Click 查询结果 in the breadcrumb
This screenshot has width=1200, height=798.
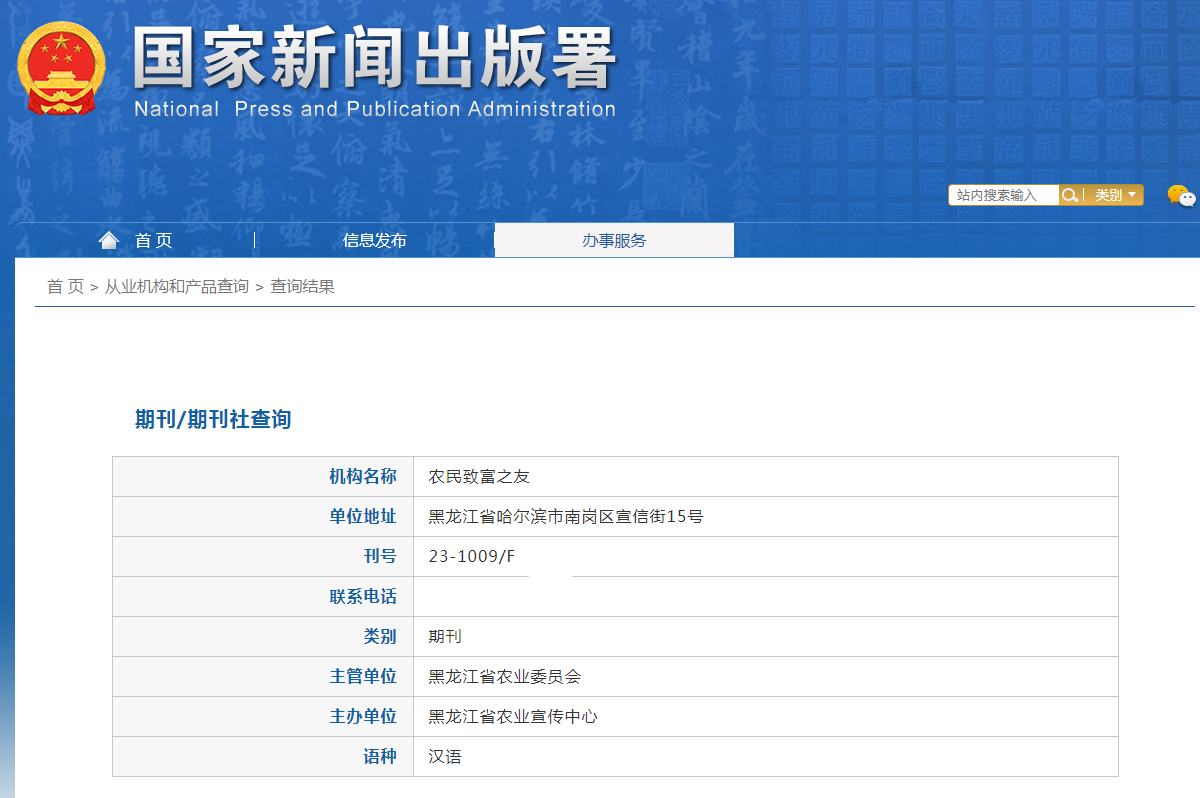click(302, 287)
